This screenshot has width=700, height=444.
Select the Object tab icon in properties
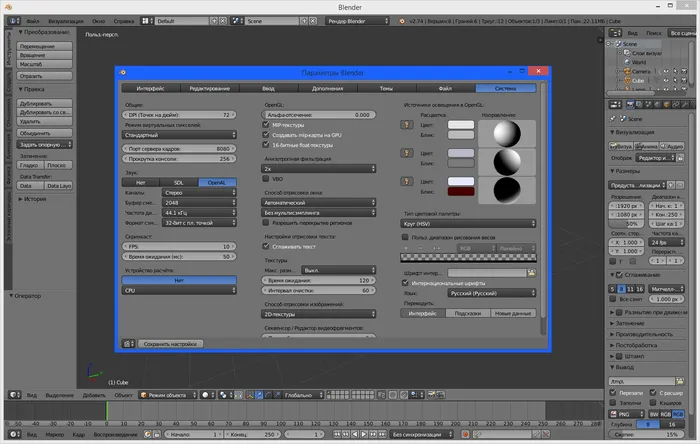[667, 104]
